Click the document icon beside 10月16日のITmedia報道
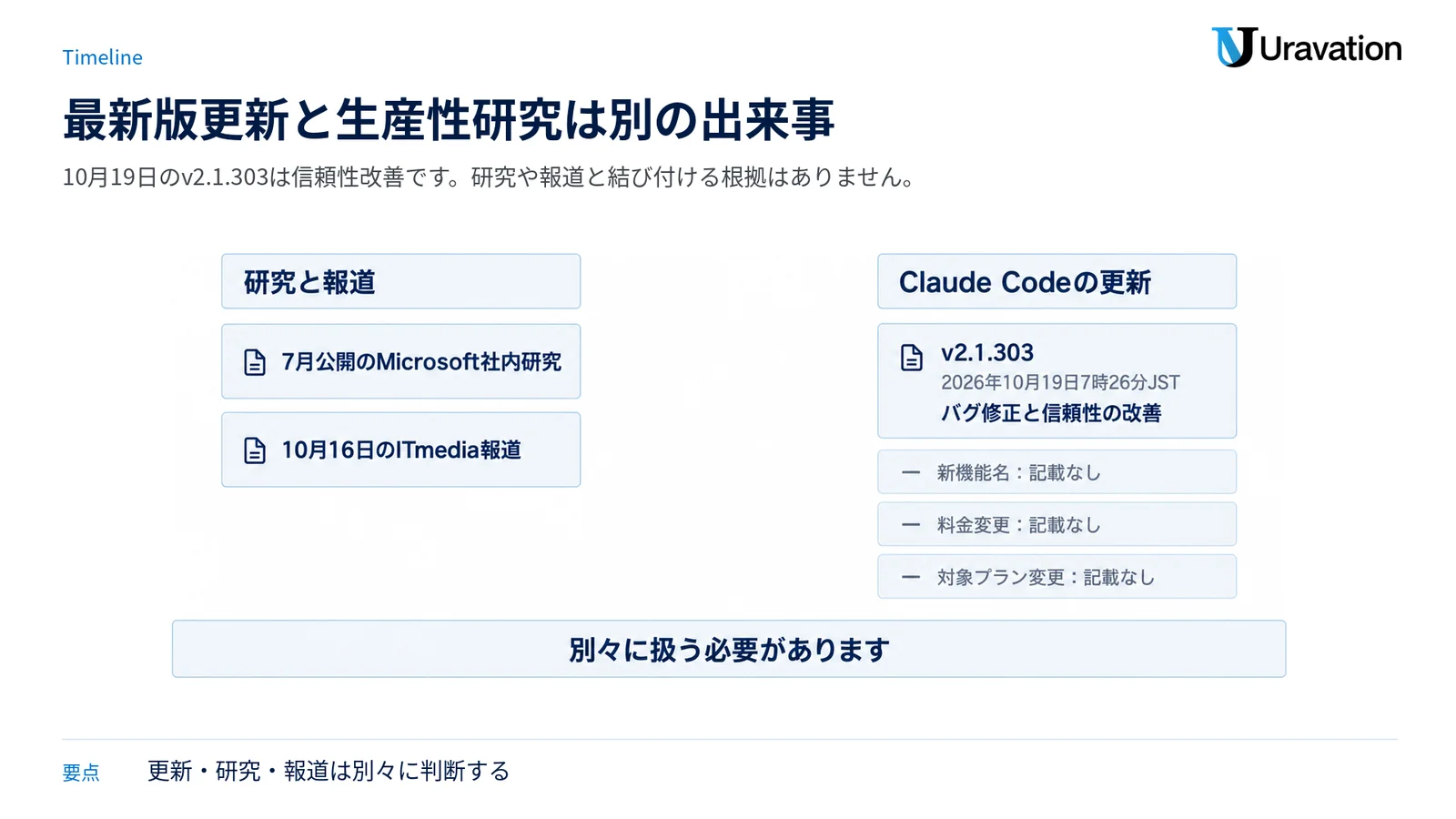 point(255,450)
